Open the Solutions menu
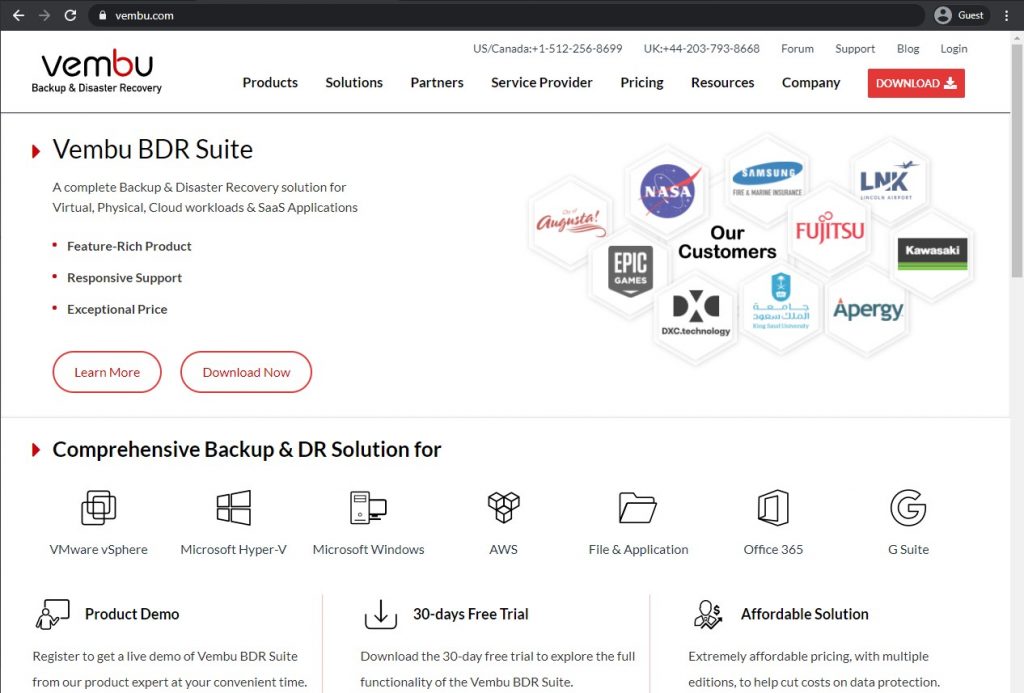This screenshot has width=1024, height=693. click(354, 82)
